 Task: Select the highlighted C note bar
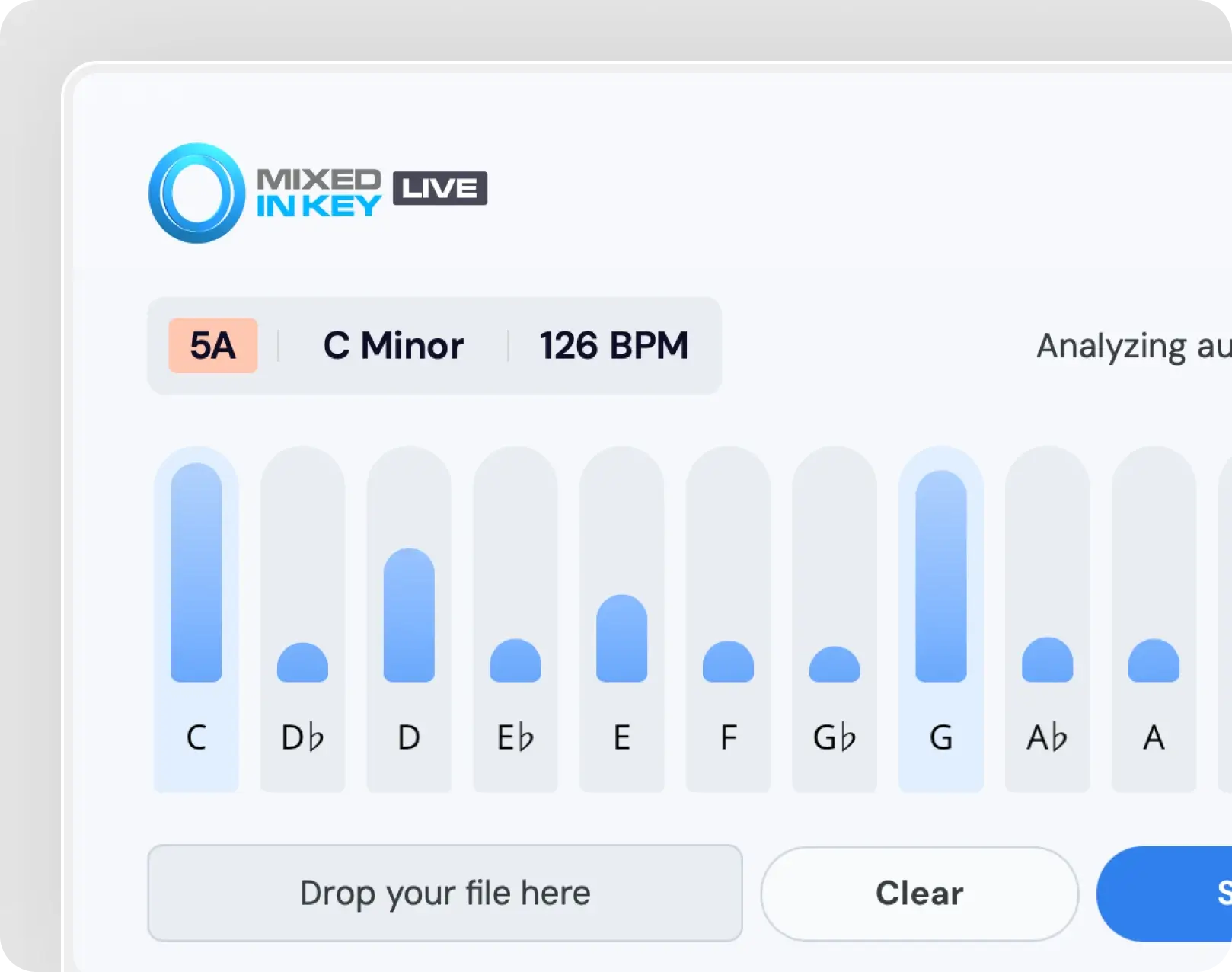pos(196,573)
